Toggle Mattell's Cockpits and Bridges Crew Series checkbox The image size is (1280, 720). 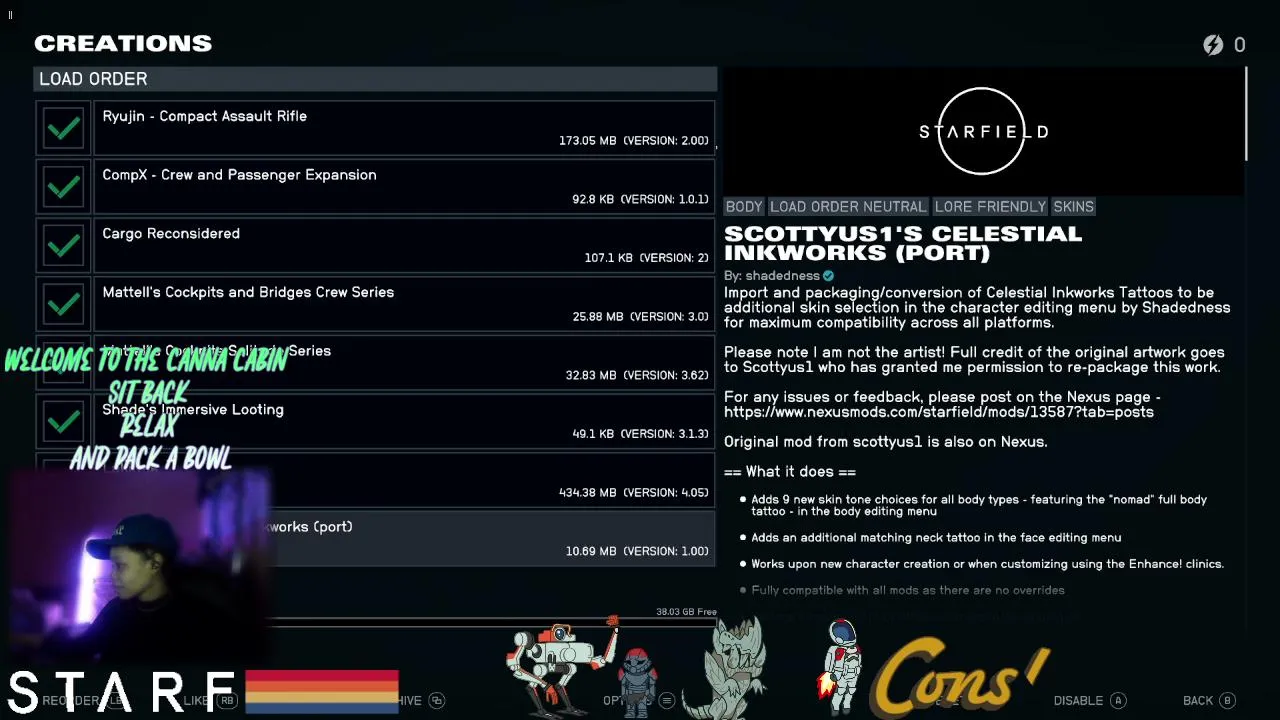64,304
